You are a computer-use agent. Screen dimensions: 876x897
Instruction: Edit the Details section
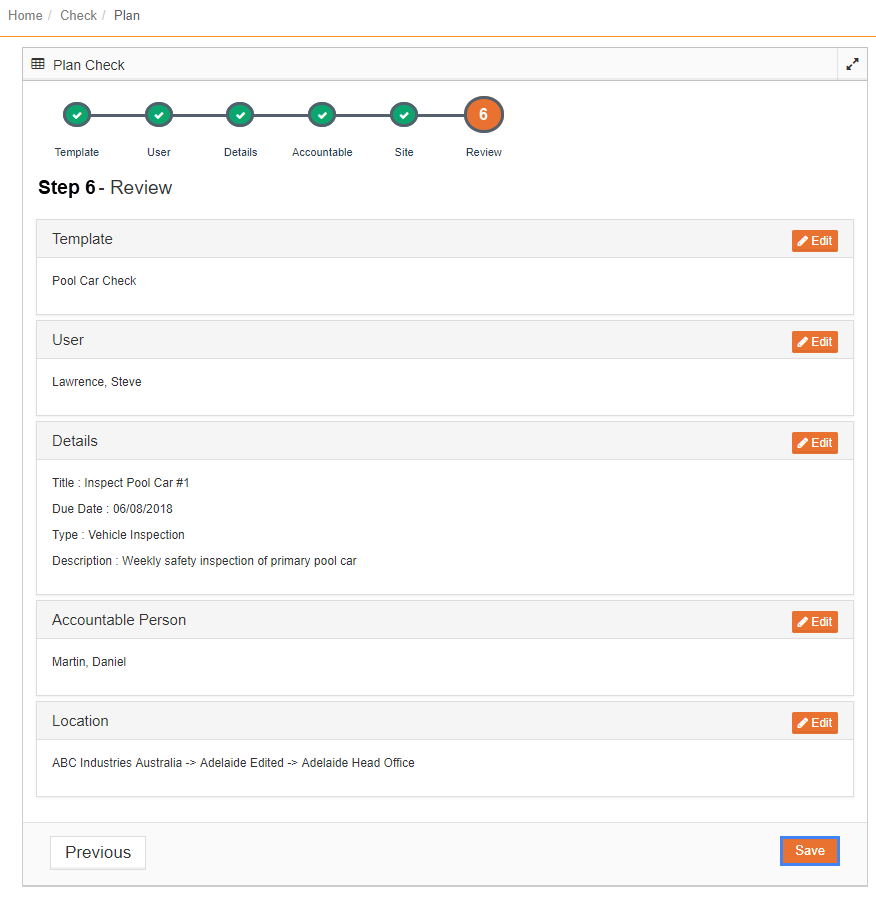(x=814, y=443)
